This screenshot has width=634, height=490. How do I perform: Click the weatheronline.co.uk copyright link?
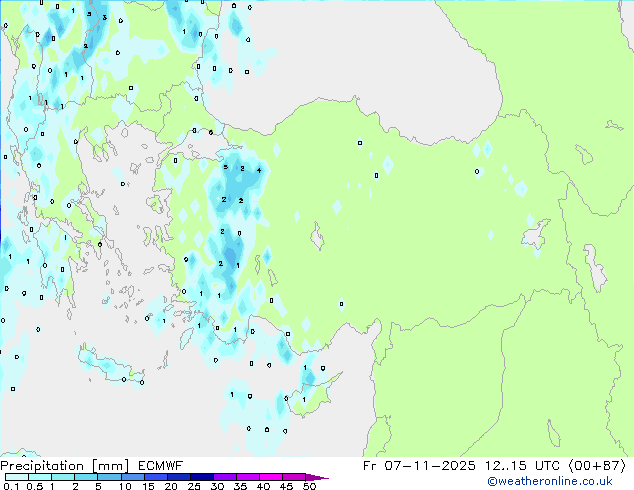550,481
